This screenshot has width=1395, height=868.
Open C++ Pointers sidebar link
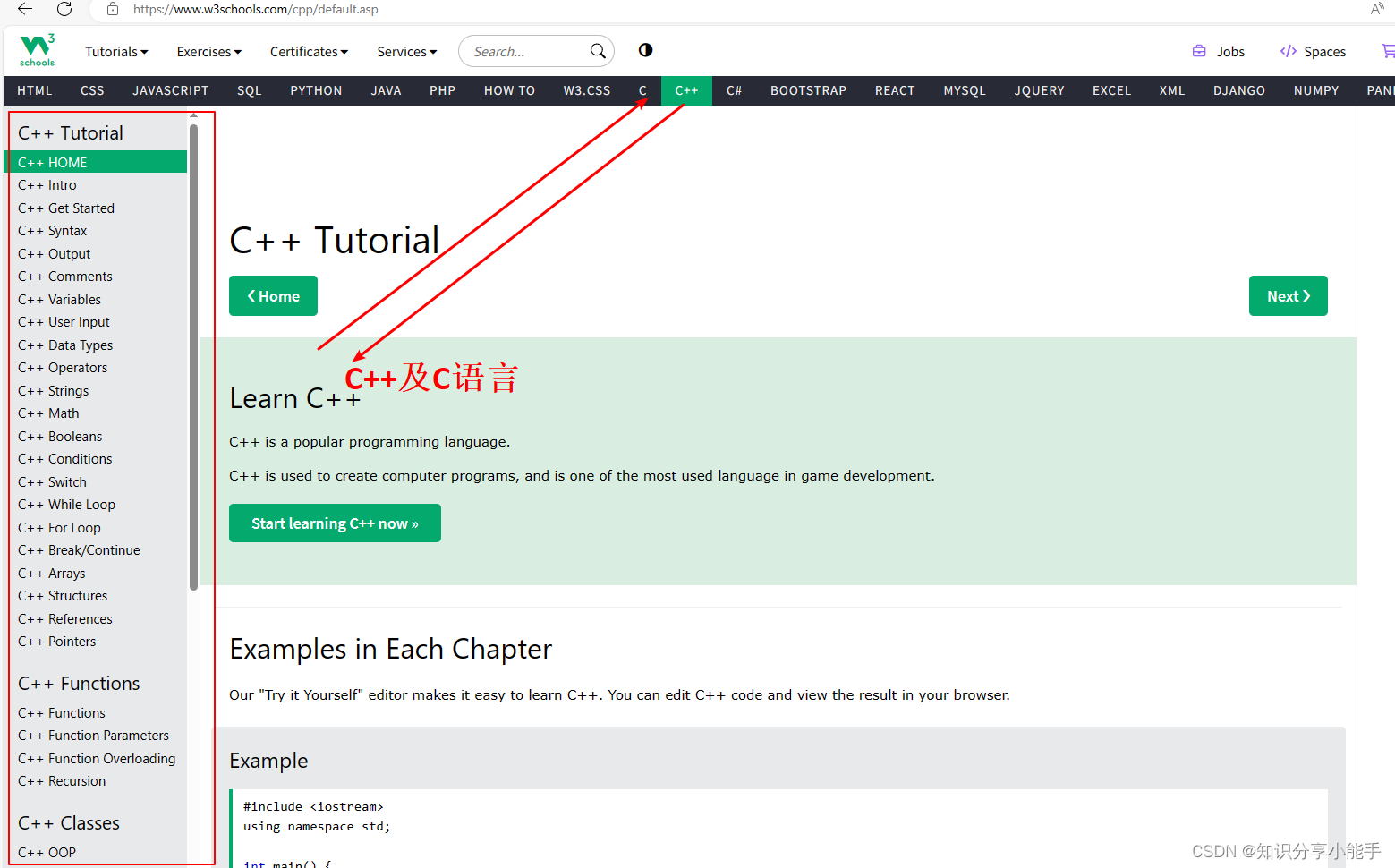tap(96, 642)
